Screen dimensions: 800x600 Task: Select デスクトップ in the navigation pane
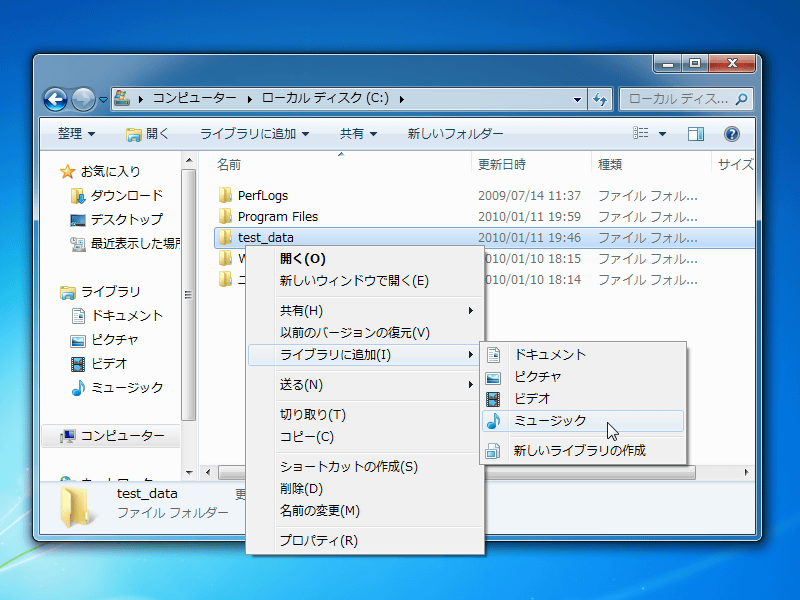click(117, 219)
